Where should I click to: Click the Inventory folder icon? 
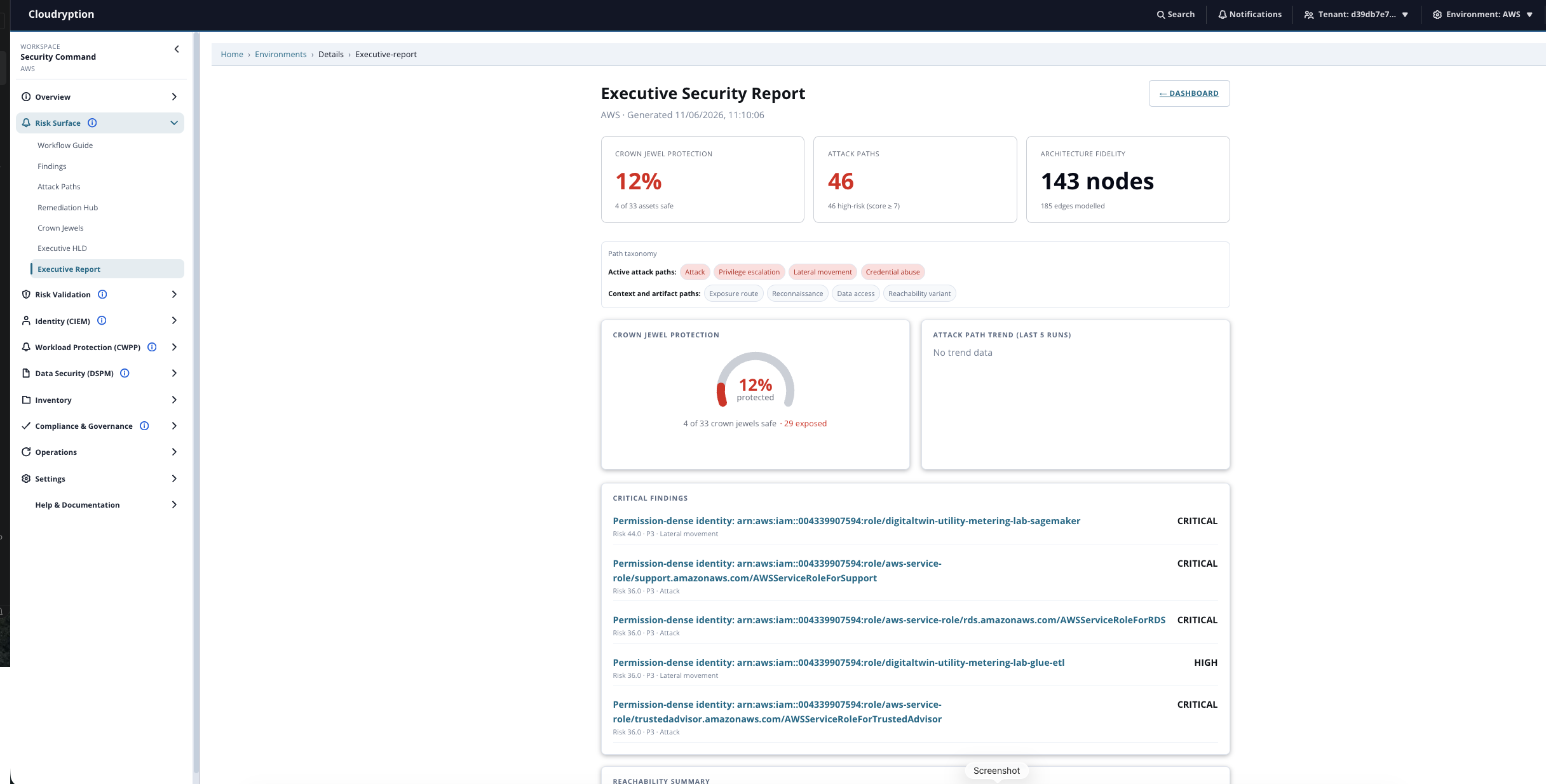pos(26,400)
